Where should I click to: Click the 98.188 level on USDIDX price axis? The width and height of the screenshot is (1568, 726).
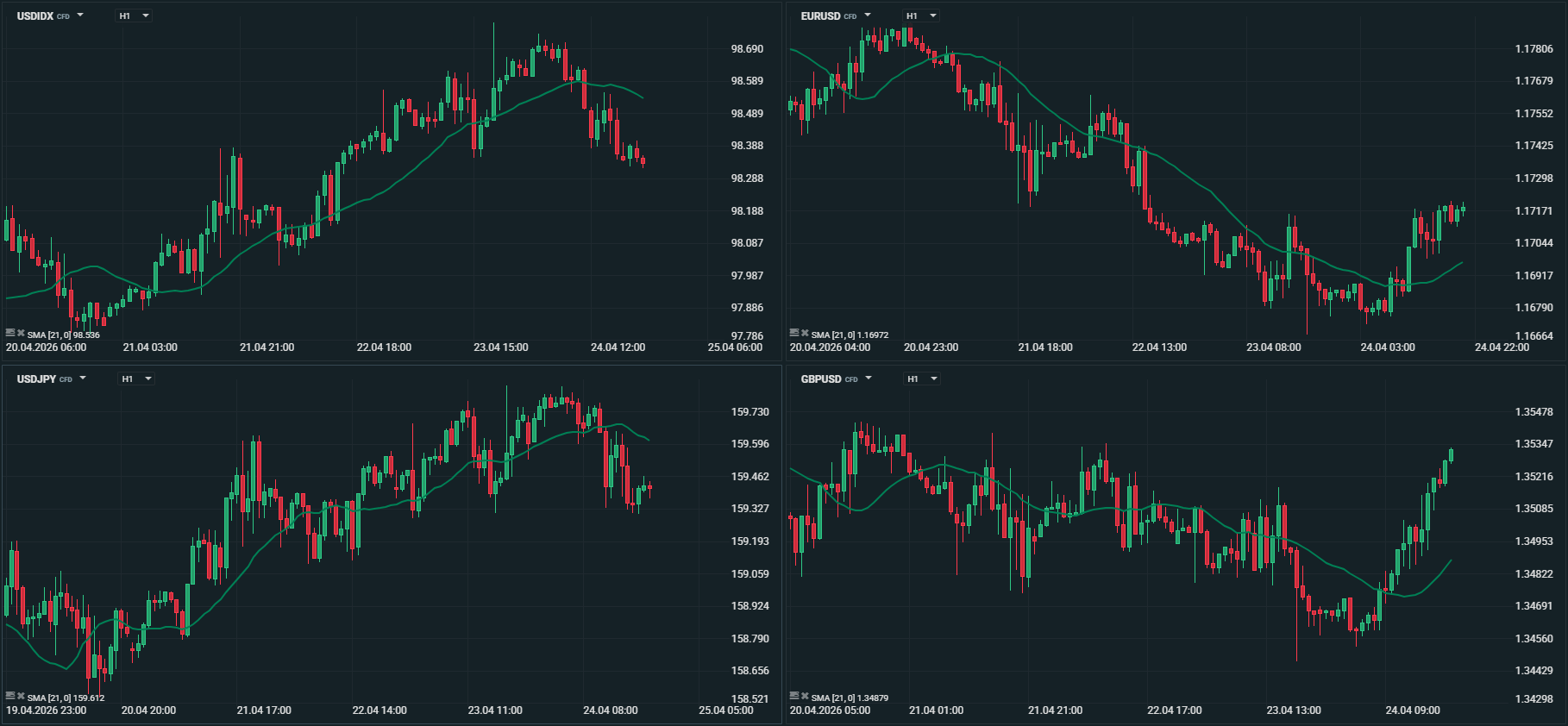[x=747, y=211]
